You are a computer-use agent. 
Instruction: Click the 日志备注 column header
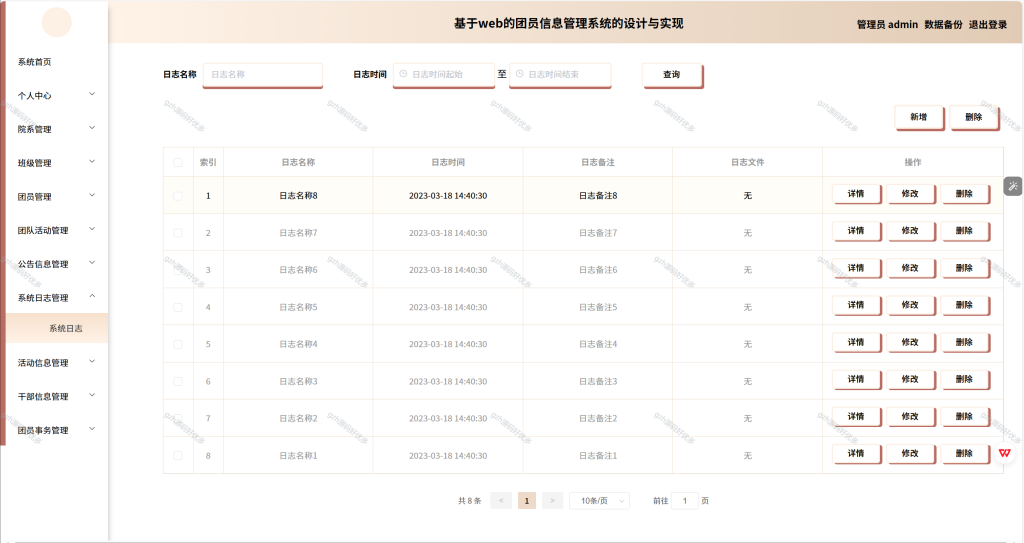pos(598,162)
